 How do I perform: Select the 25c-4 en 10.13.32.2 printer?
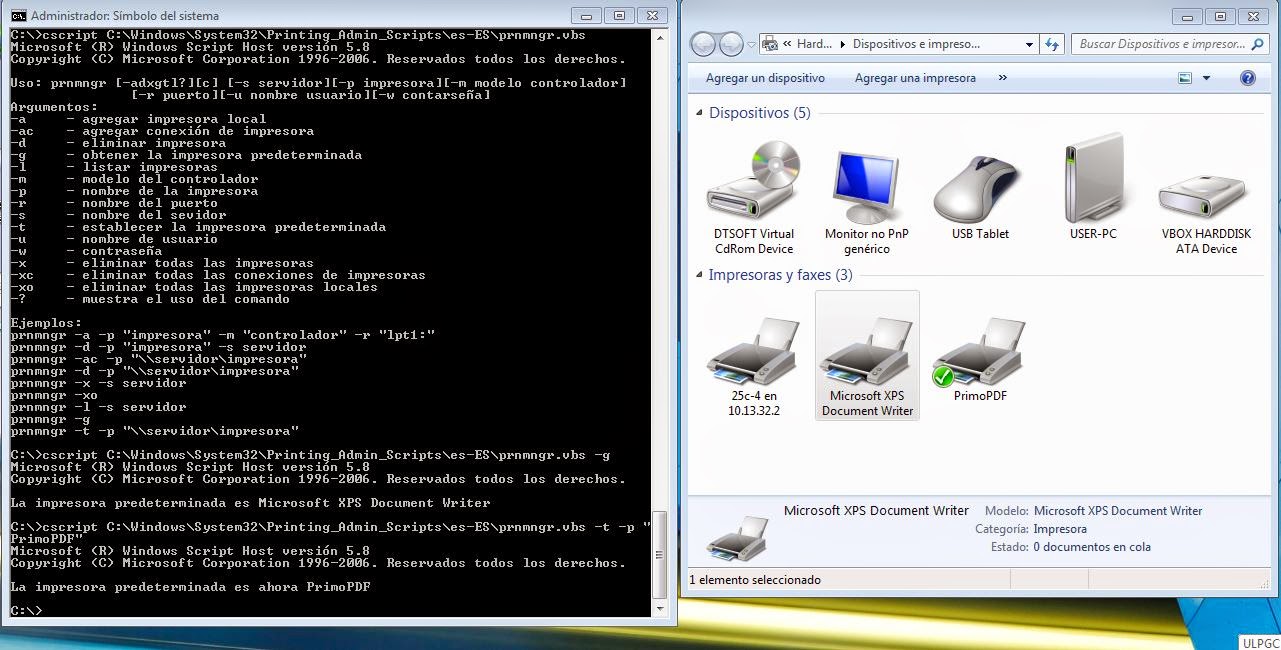(x=753, y=366)
